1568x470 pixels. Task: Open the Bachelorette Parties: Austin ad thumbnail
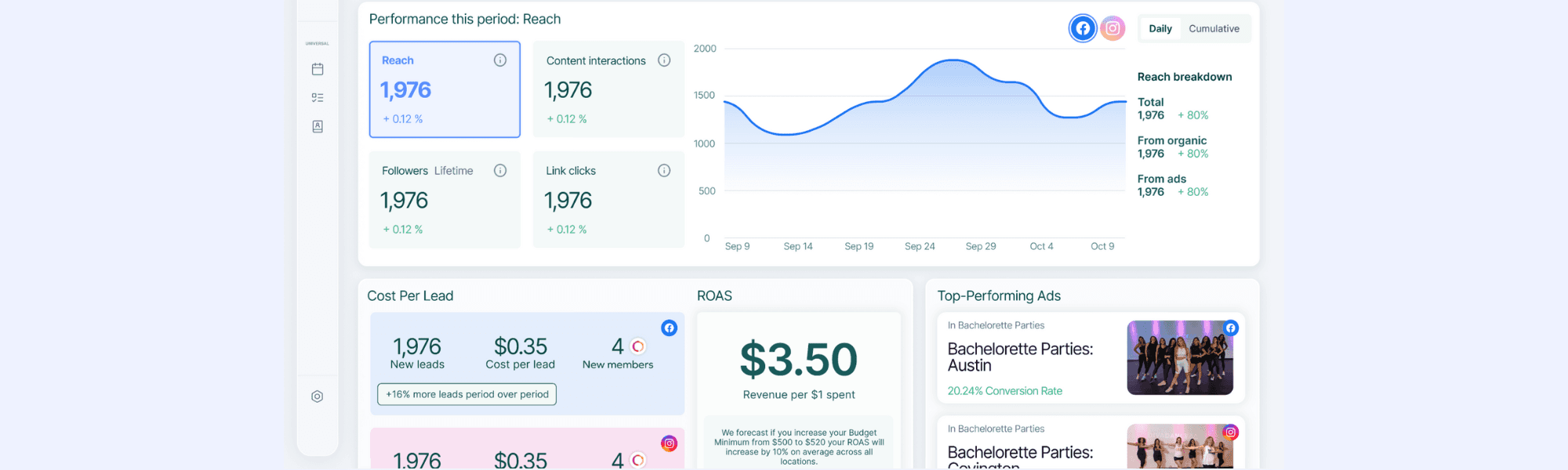pyautogui.click(x=1180, y=357)
